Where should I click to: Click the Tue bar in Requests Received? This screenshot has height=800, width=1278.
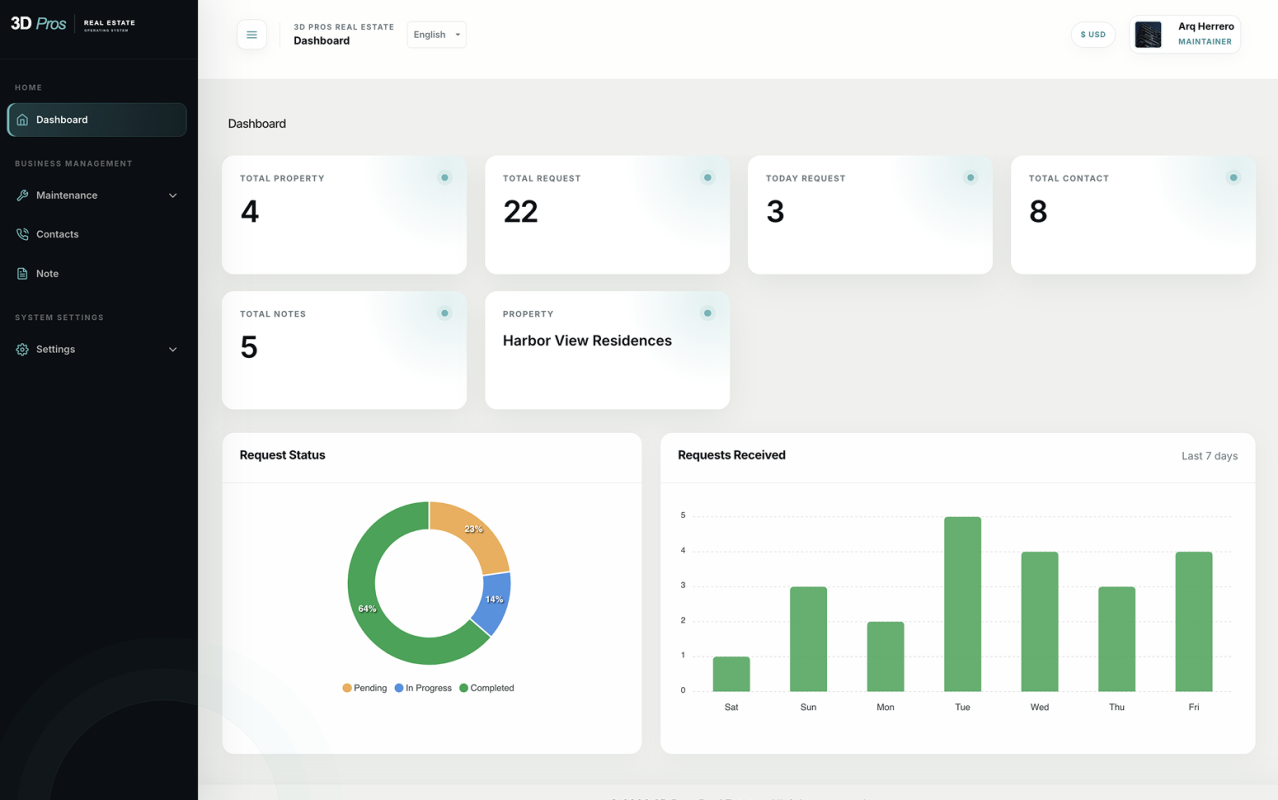pos(963,604)
